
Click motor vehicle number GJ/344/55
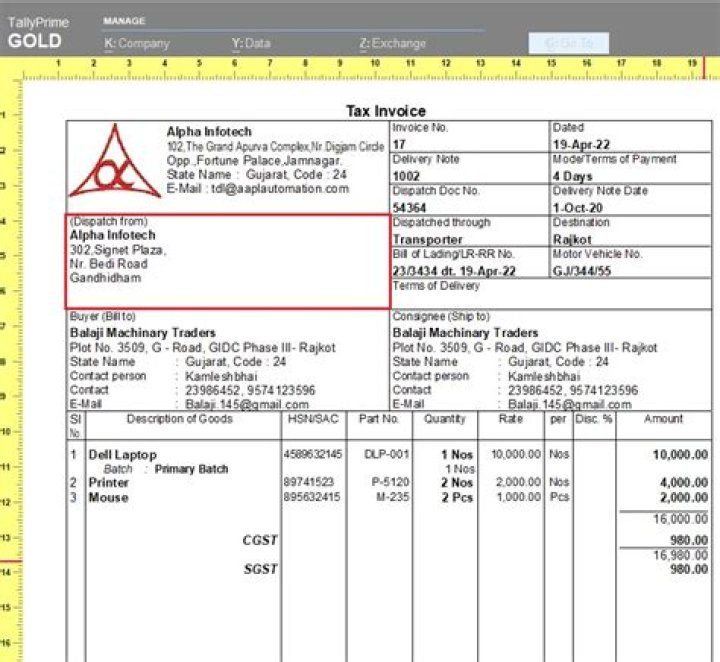[582, 271]
